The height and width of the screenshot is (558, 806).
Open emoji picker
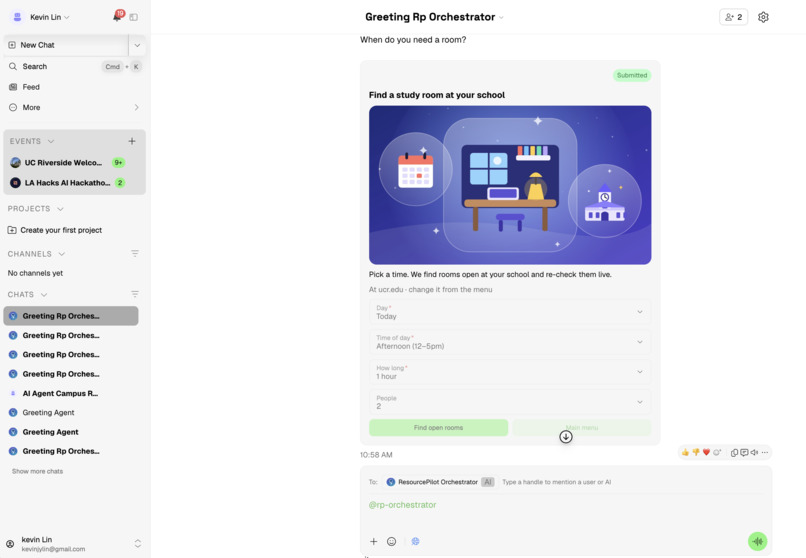click(392, 542)
